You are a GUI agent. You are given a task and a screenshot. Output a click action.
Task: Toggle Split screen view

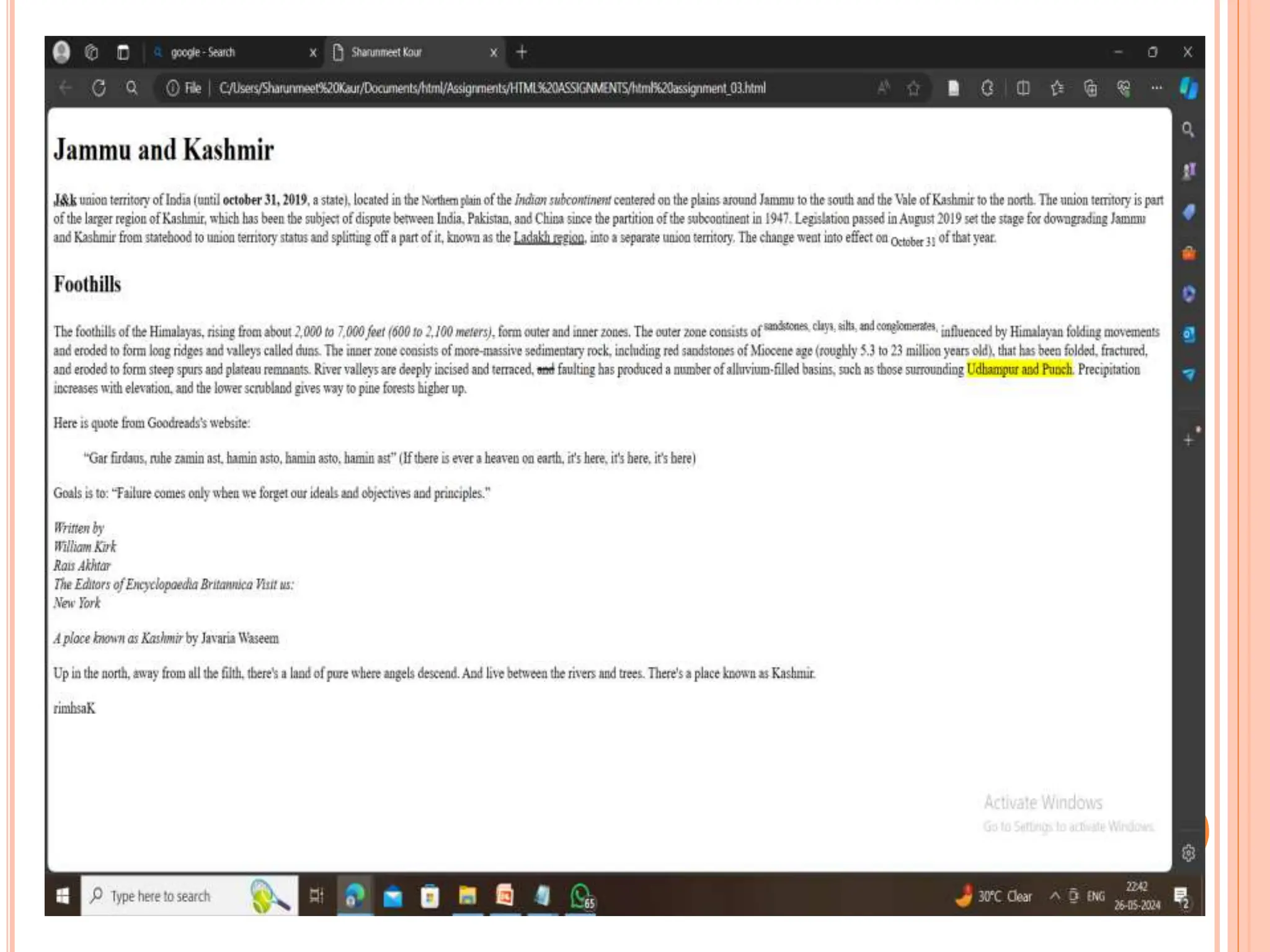(1023, 89)
